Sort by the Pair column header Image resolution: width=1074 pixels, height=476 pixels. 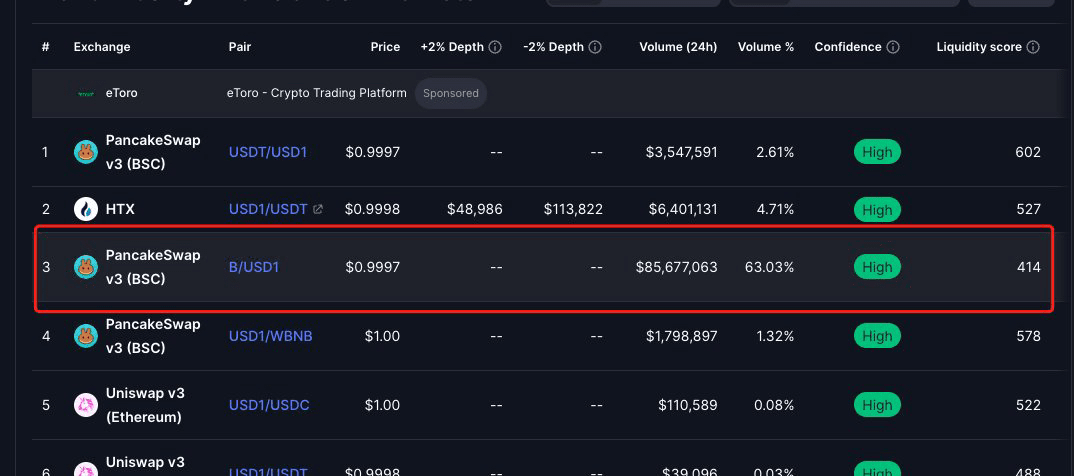pos(240,47)
